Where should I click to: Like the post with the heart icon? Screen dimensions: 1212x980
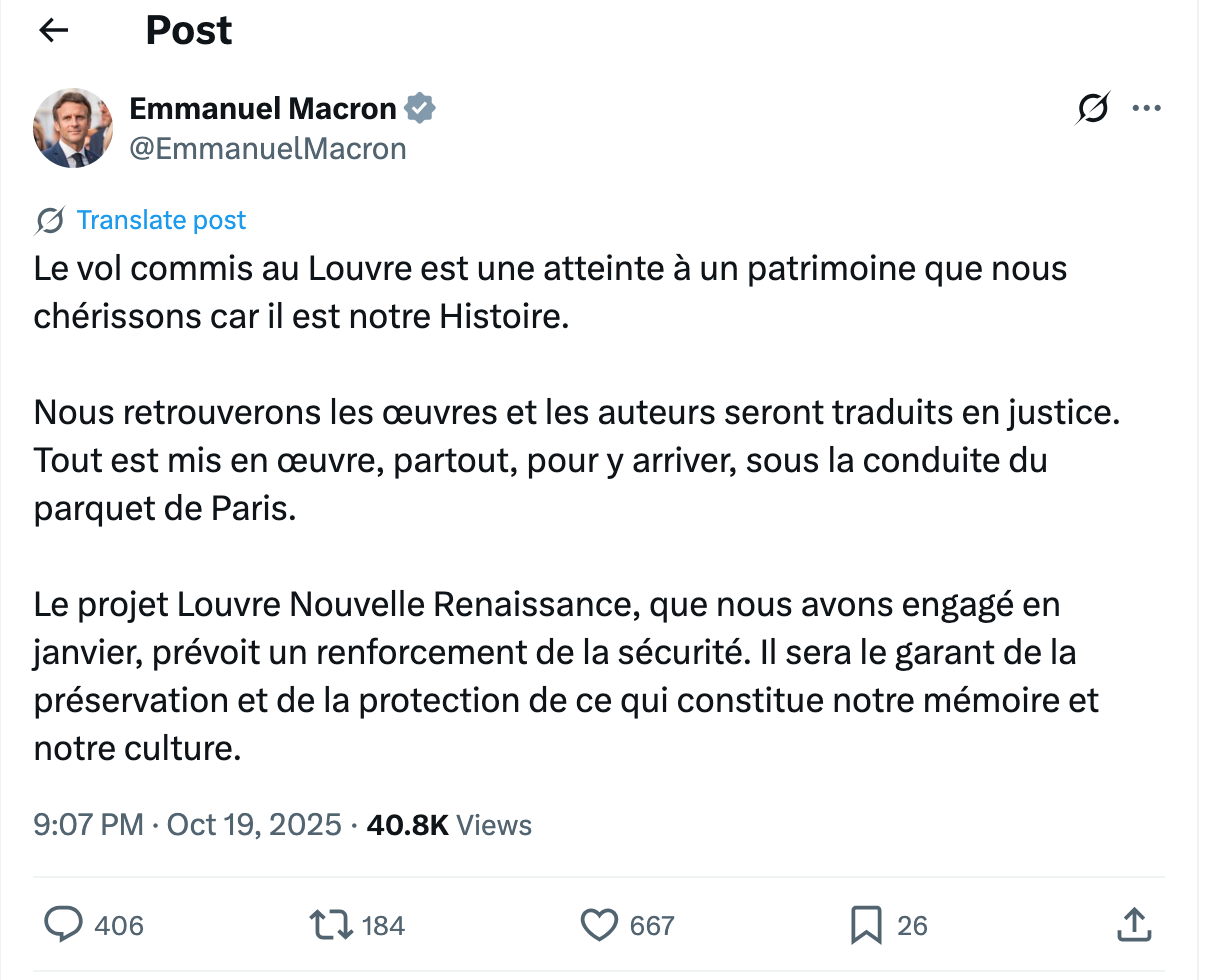[x=599, y=925]
